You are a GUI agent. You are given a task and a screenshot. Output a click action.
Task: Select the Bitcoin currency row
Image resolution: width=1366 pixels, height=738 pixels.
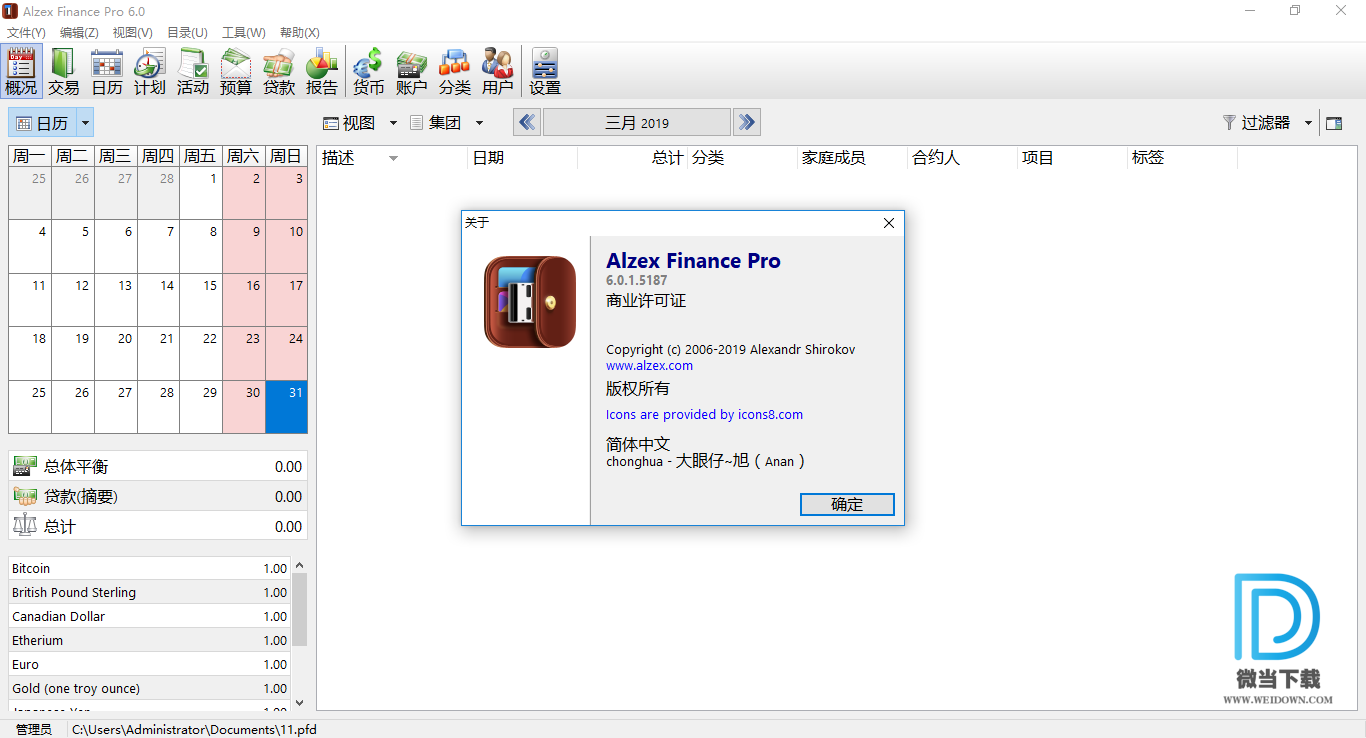click(x=150, y=568)
